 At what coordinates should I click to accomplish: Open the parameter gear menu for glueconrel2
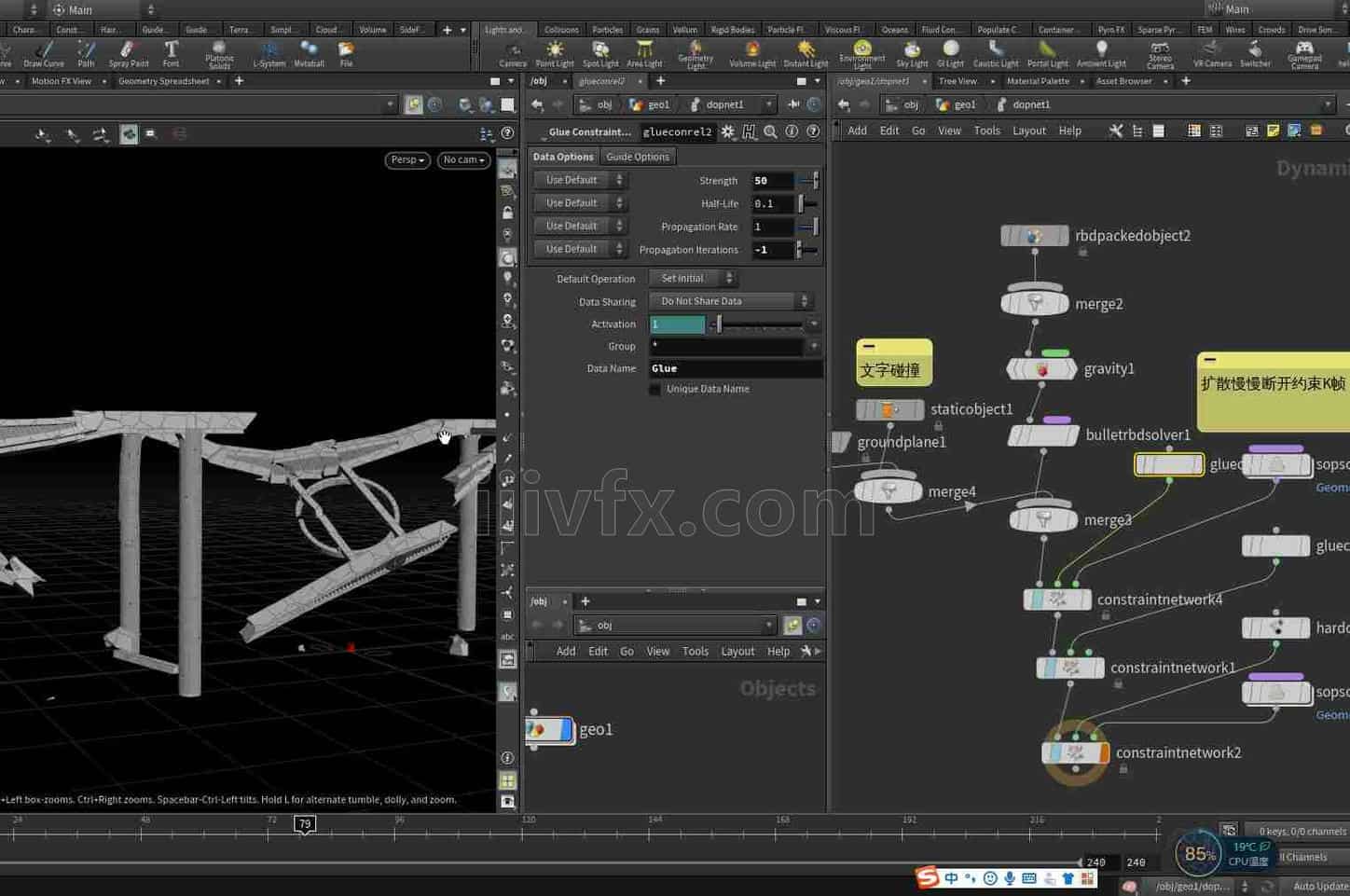point(728,131)
